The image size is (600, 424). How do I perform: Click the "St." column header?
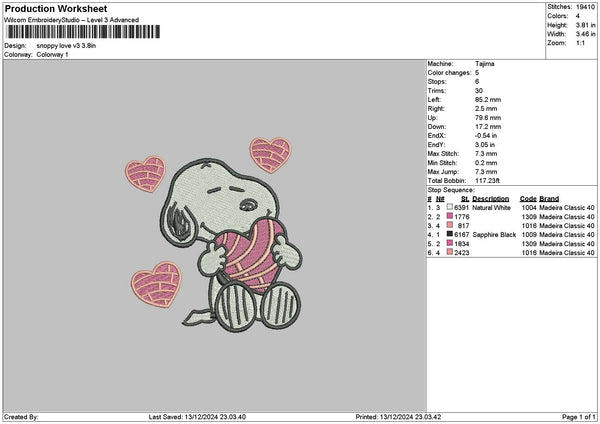coord(465,199)
